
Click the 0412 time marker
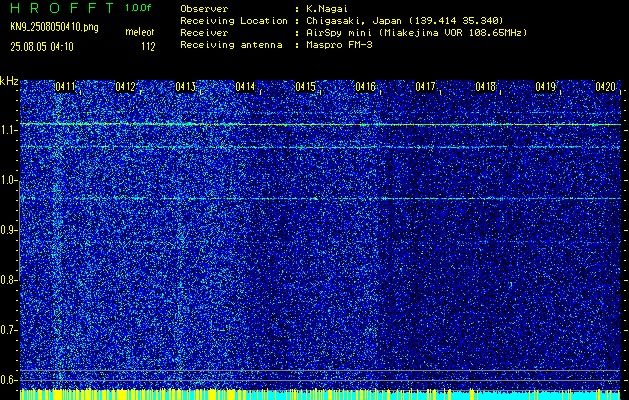(125, 86)
